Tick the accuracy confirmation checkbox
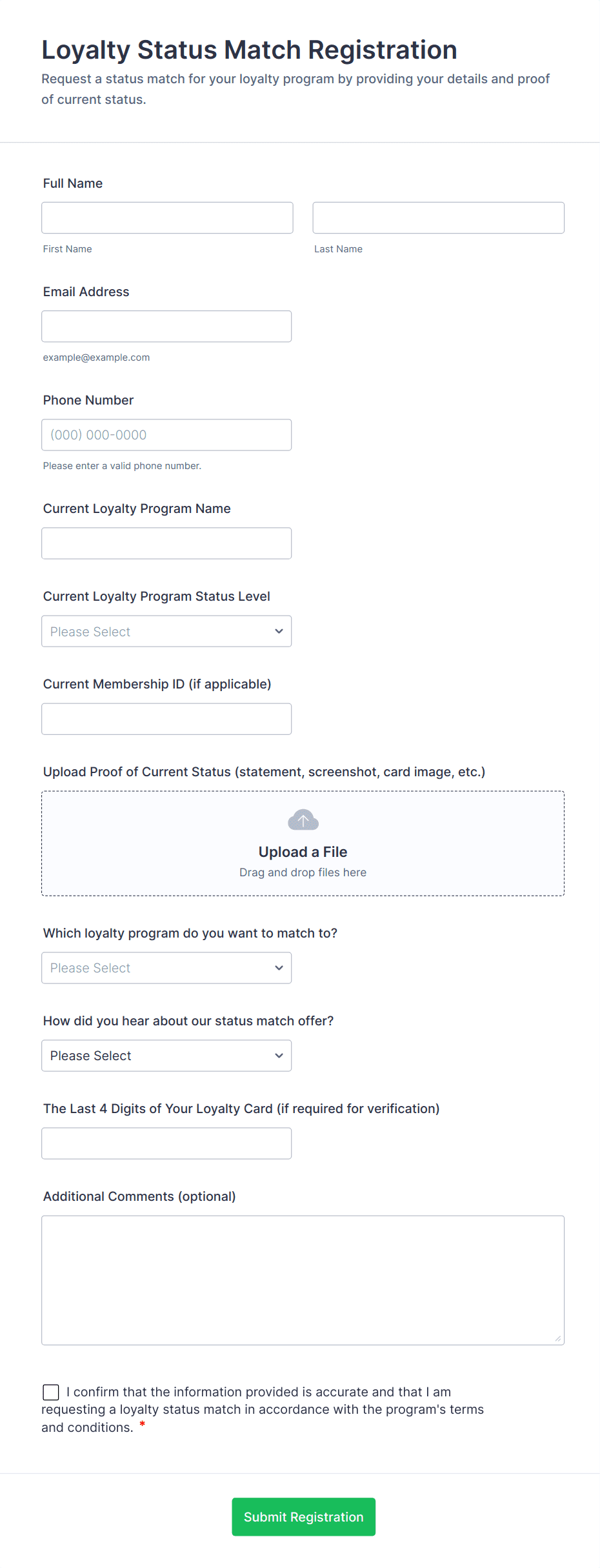Viewport: 600px width, 1568px height. 51,1392
